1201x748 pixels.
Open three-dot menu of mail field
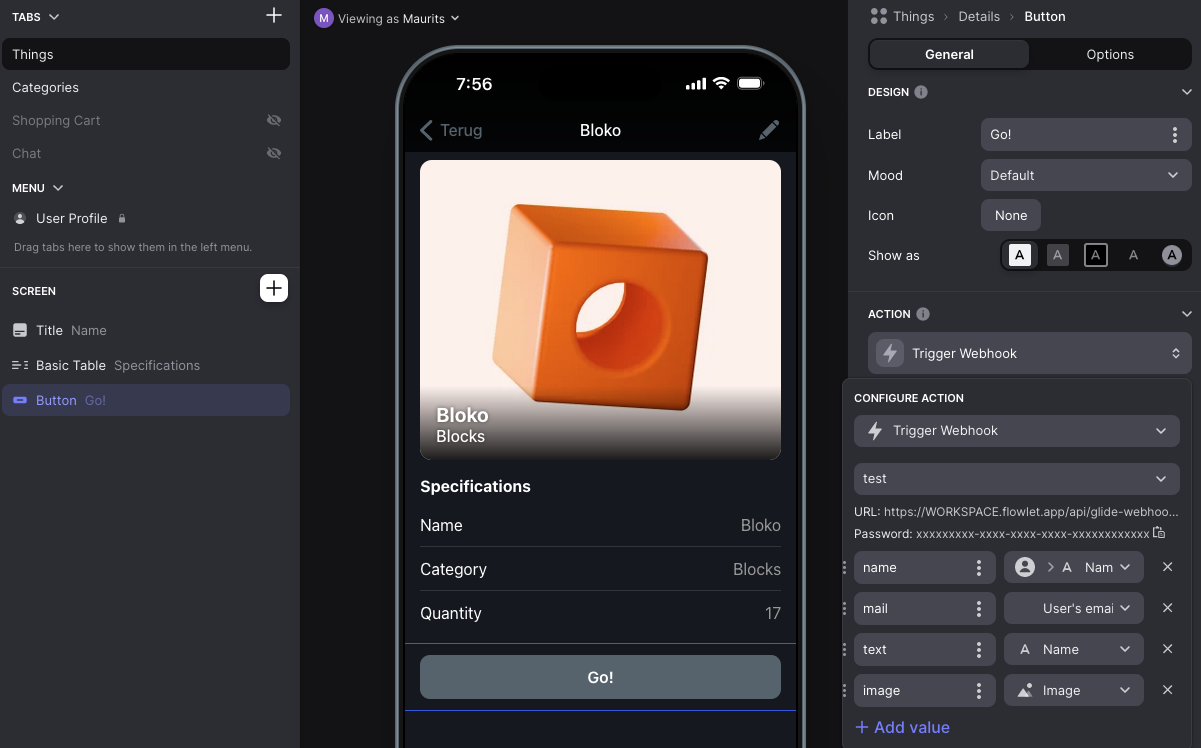pyautogui.click(x=979, y=608)
